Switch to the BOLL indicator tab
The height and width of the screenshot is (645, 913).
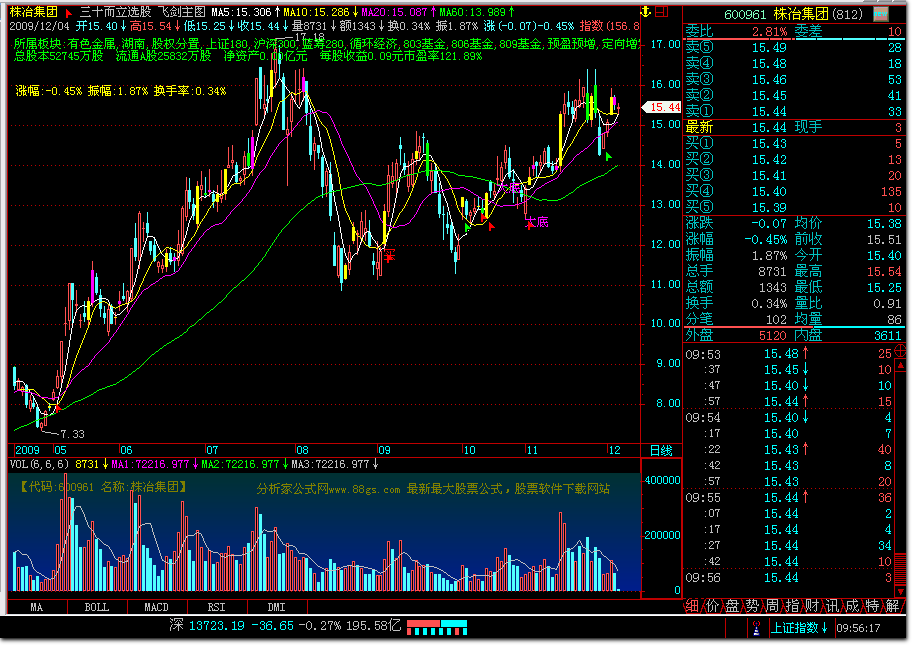coord(96,607)
